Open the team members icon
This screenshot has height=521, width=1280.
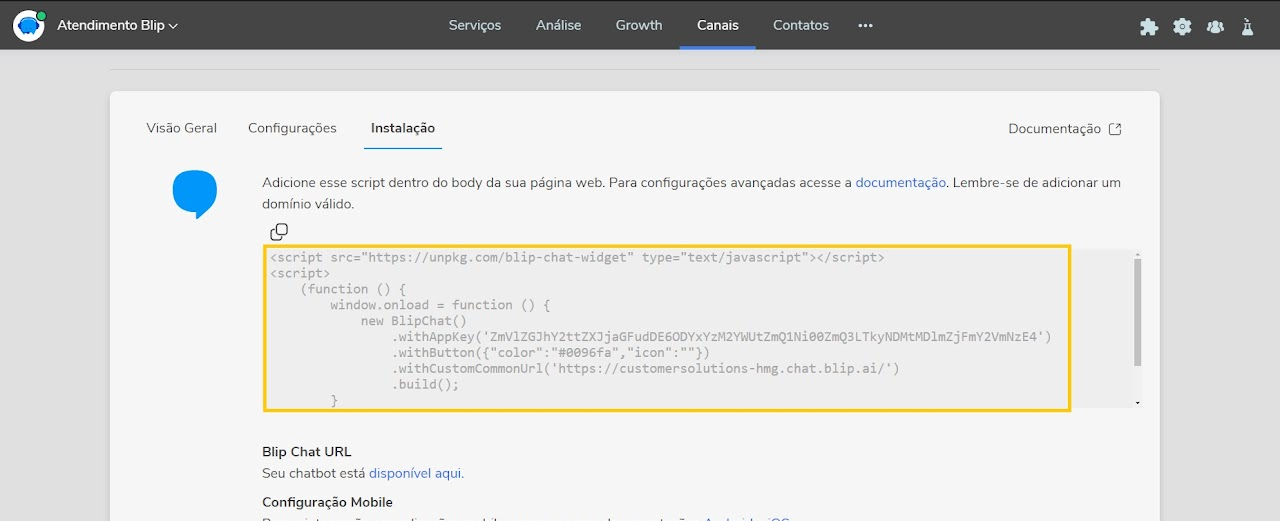(x=1215, y=27)
